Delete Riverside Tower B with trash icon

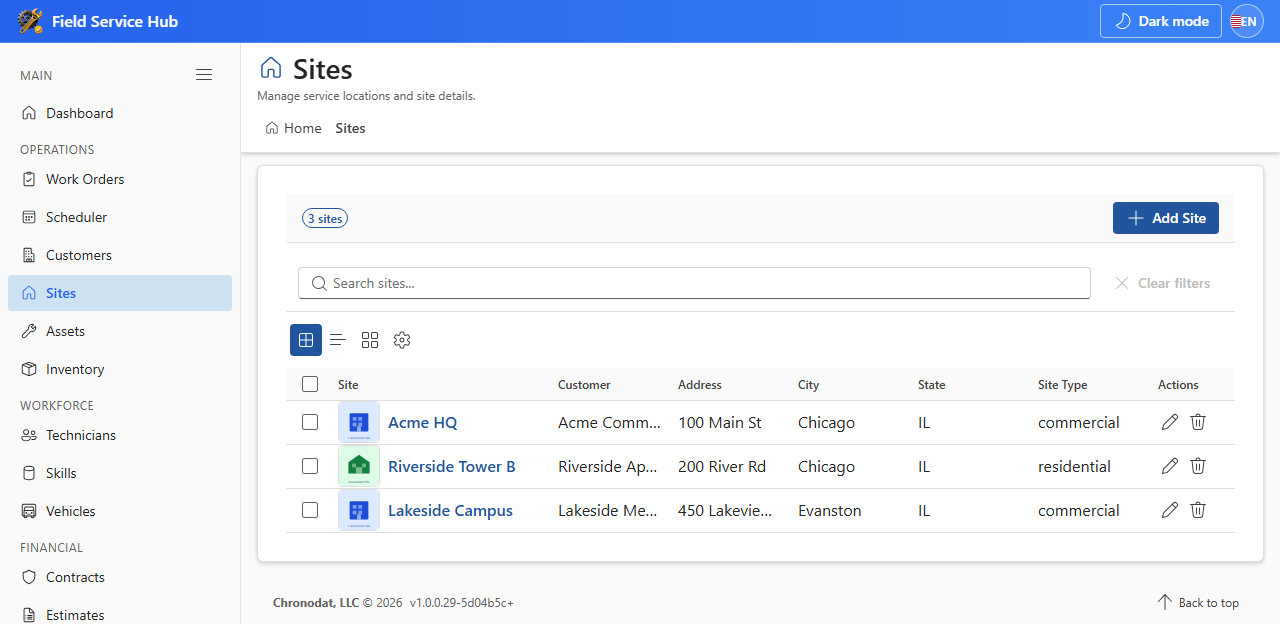[1198, 466]
